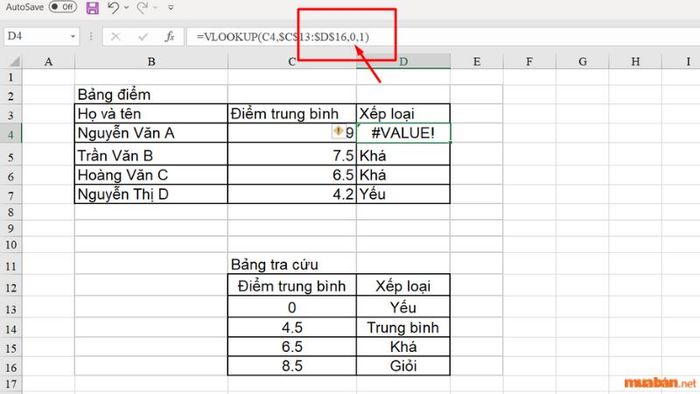Click the 'Họ và tên' header cell
The height and width of the screenshot is (394, 700).
[151, 114]
